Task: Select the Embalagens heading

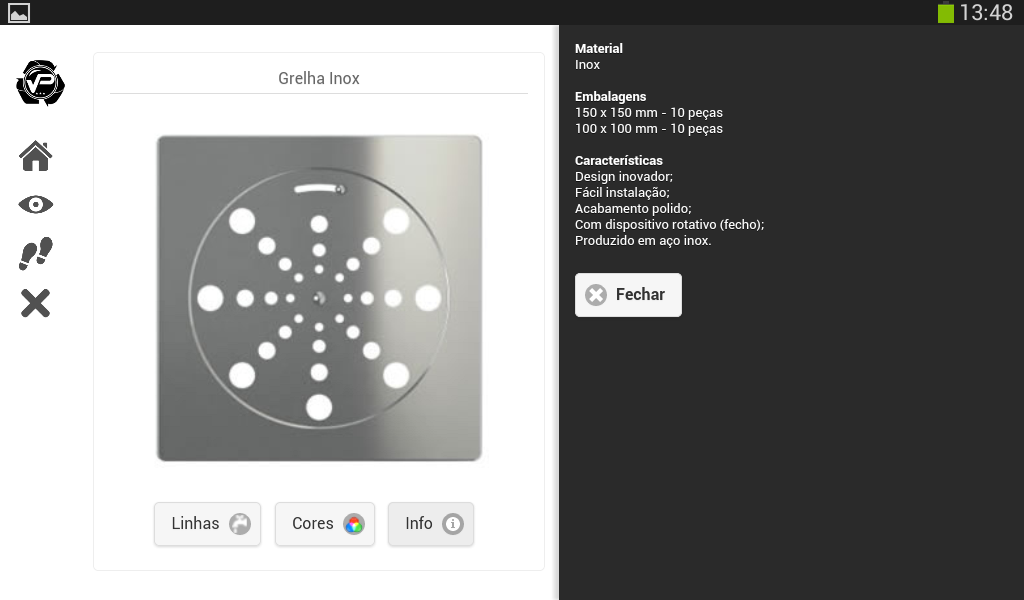Action: point(610,96)
